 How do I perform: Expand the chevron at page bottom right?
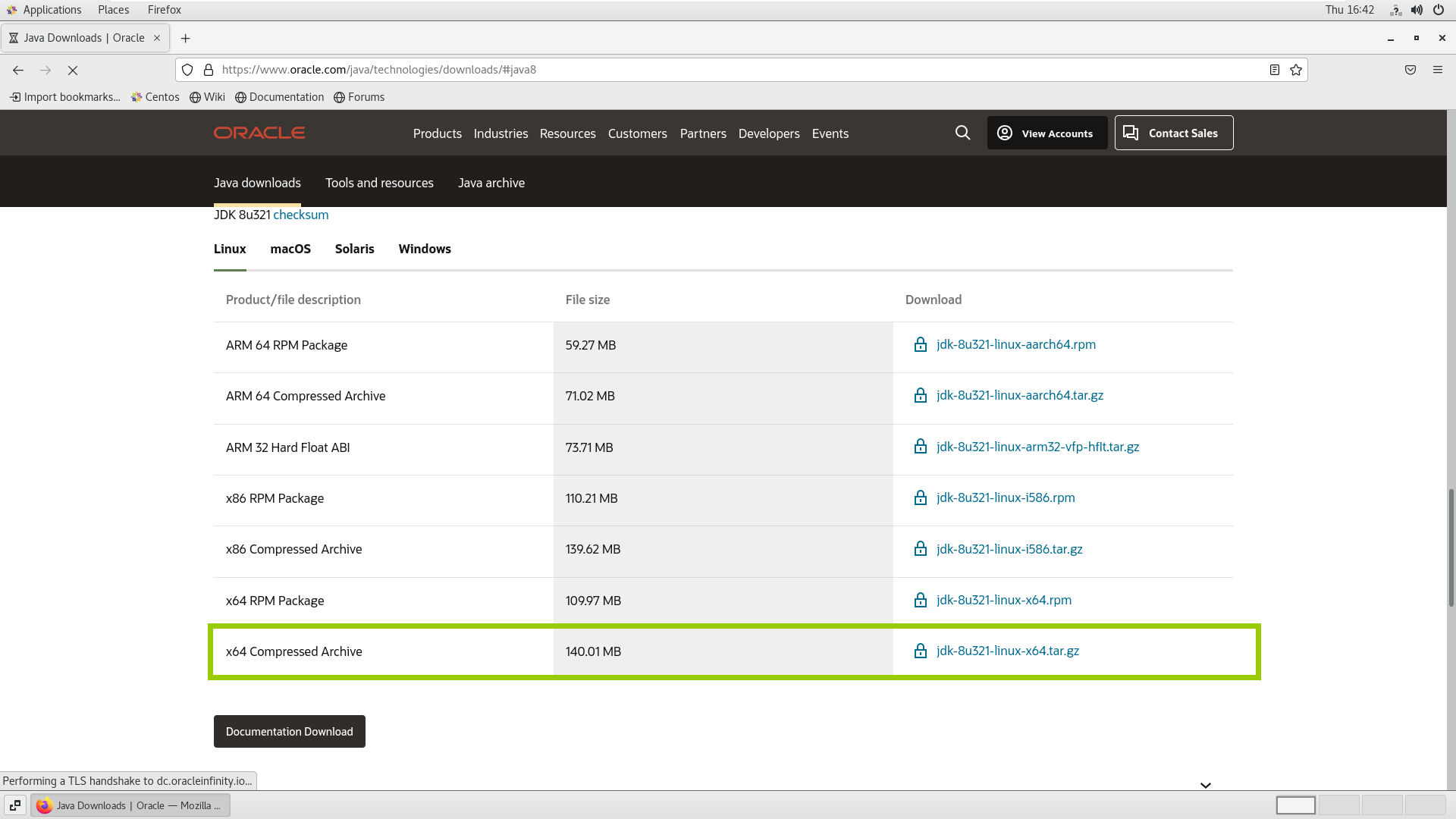(x=1205, y=785)
